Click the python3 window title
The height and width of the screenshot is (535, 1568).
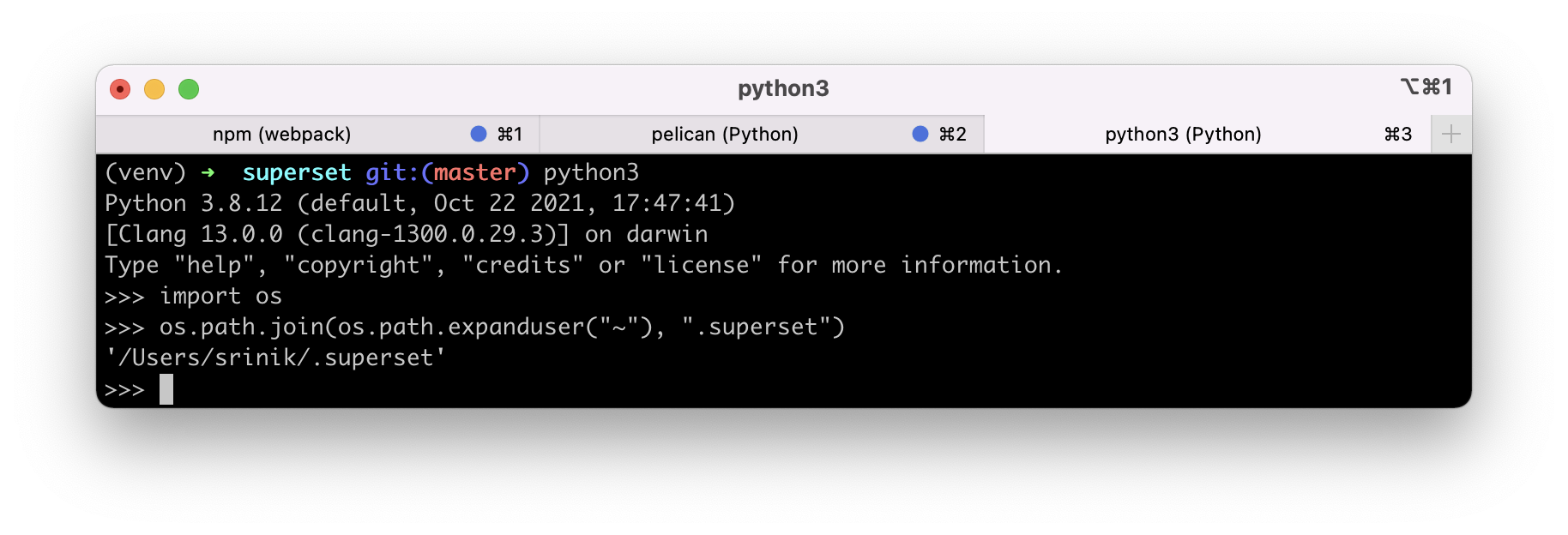(783, 88)
